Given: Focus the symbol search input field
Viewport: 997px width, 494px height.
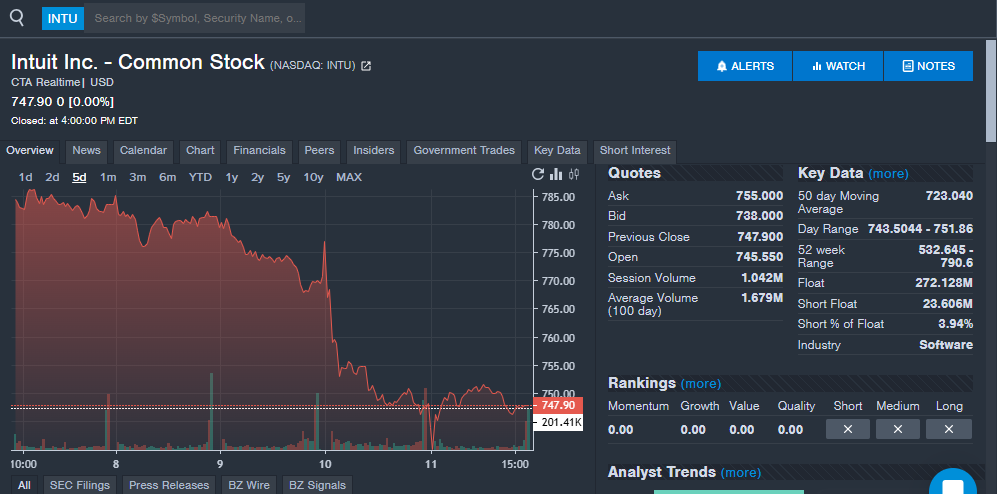Looking at the screenshot, I should pyautogui.click(x=195, y=18).
